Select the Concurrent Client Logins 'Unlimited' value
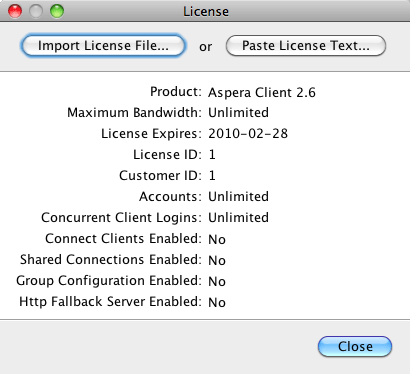The image size is (410, 374). pos(239,218)
